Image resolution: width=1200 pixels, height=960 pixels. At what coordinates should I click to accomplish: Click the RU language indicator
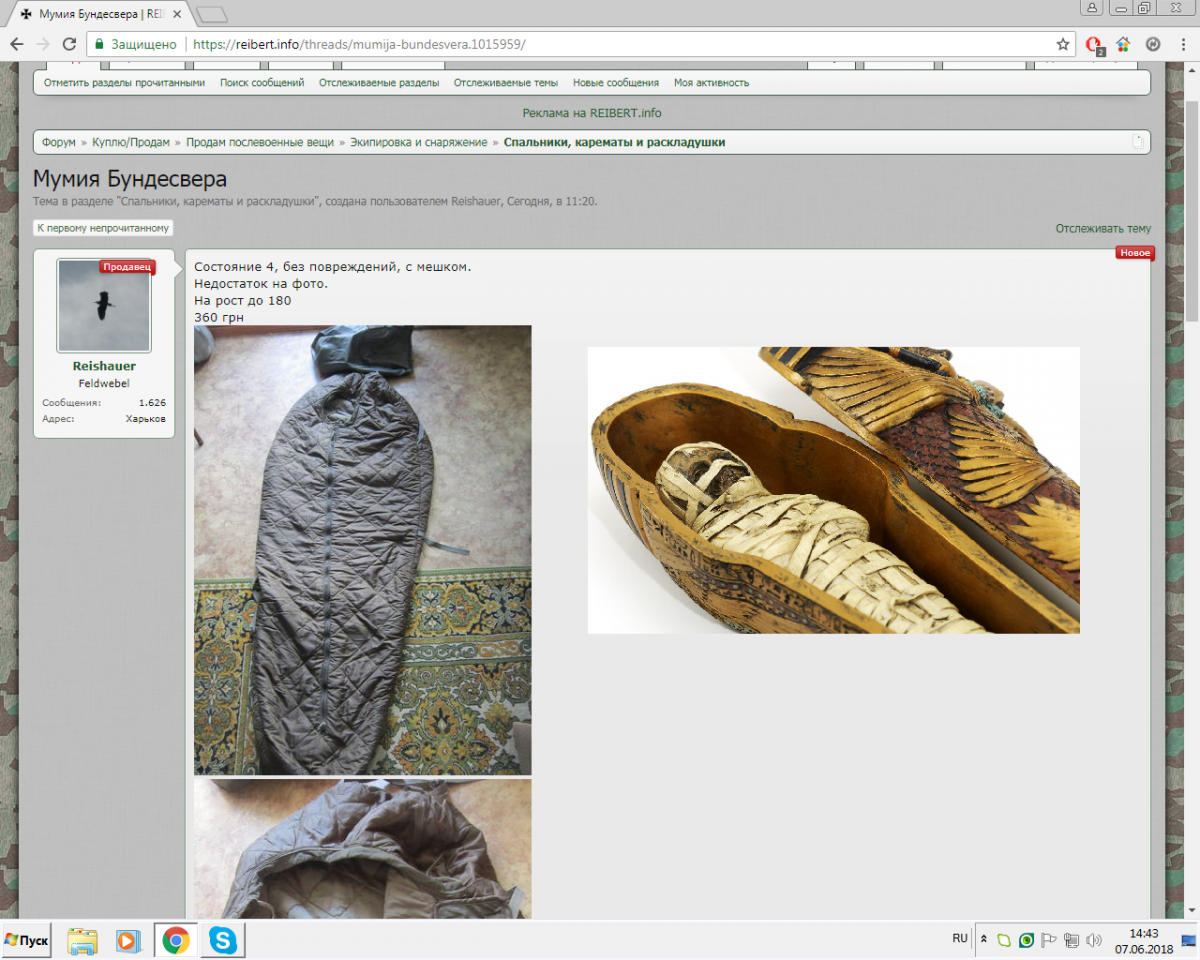pyautogui.click(x=959, y=939)
